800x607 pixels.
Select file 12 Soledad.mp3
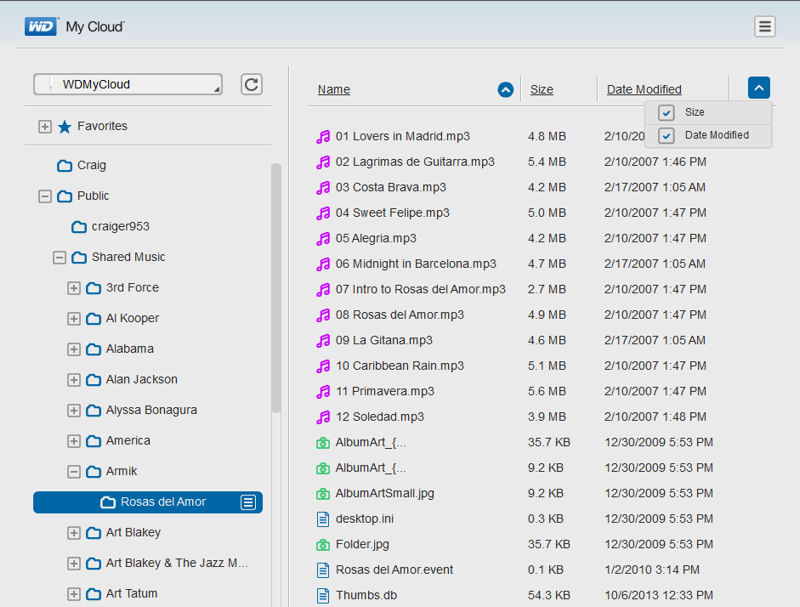(380, 417)
